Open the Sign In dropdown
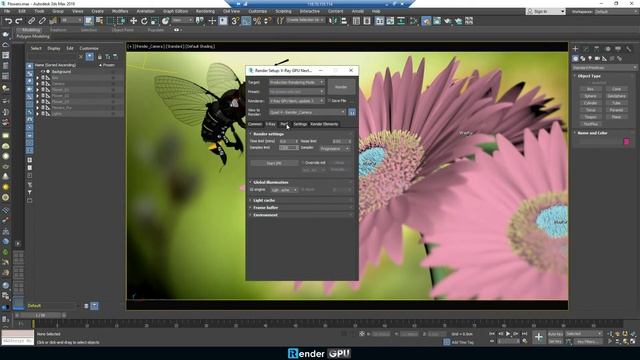Image resolution: width=640 pixels, height=360 pixels. point(546,11)
